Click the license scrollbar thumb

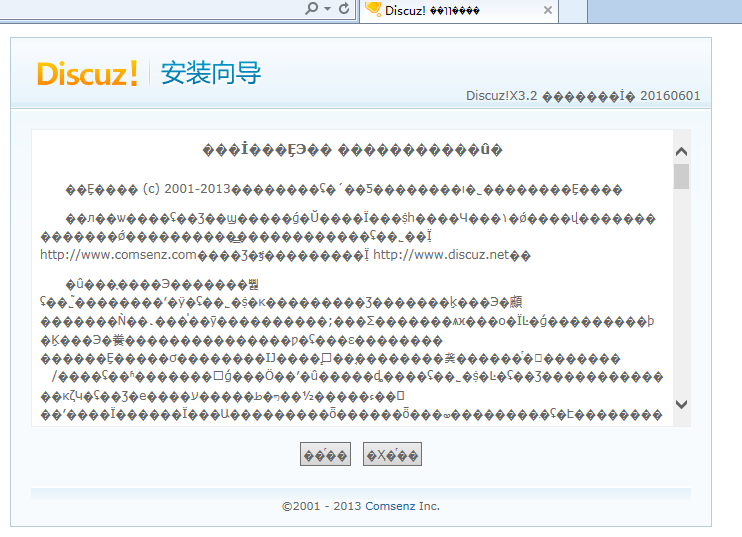point(681,176)
